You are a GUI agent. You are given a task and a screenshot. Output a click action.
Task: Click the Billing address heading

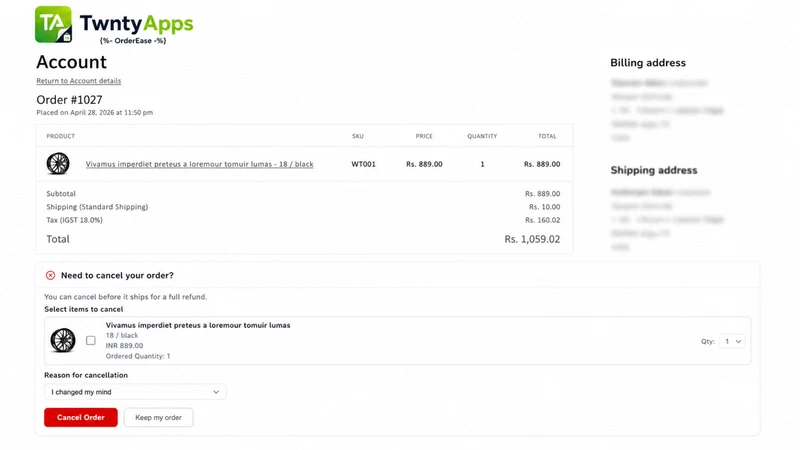pyautogui.click(x=648, y=63)
